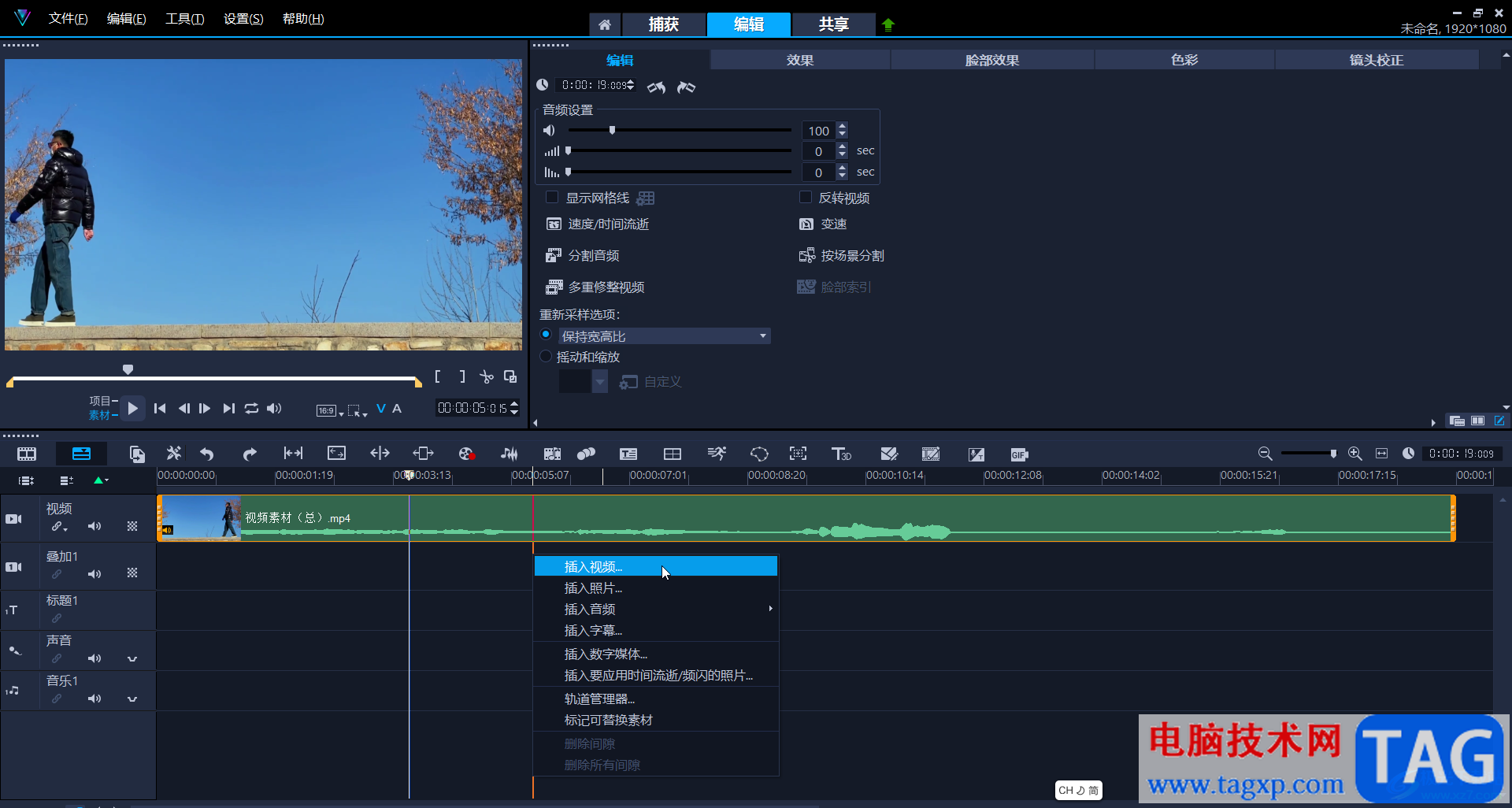The width and height of the screenshot is (1512, 808).
Task: Open the Sound Mixer icon
Action: pyautogui.click(x=510, y=454)
